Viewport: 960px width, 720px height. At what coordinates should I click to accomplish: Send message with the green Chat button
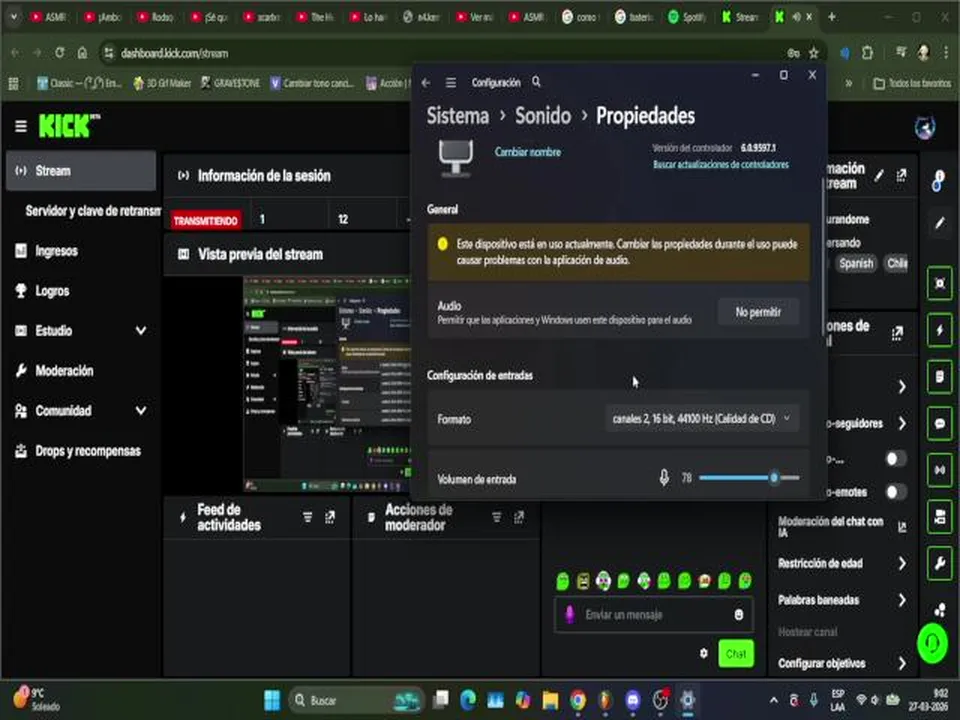pos(736,654)
